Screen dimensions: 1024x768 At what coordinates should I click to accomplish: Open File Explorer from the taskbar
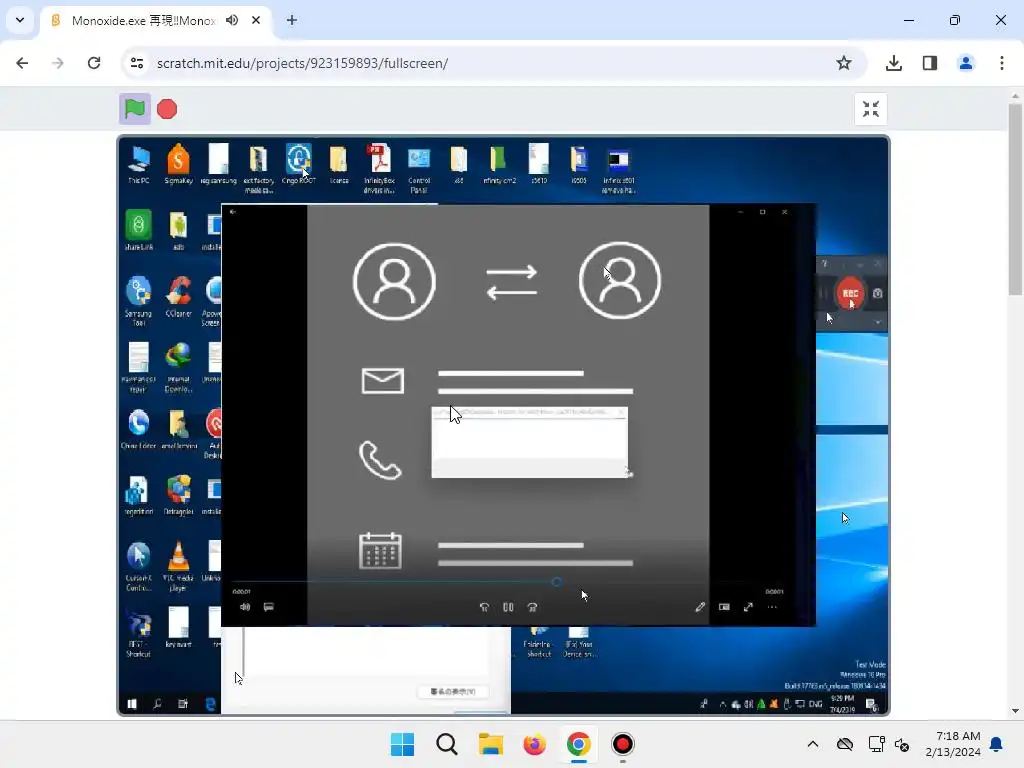coord(490,744)
